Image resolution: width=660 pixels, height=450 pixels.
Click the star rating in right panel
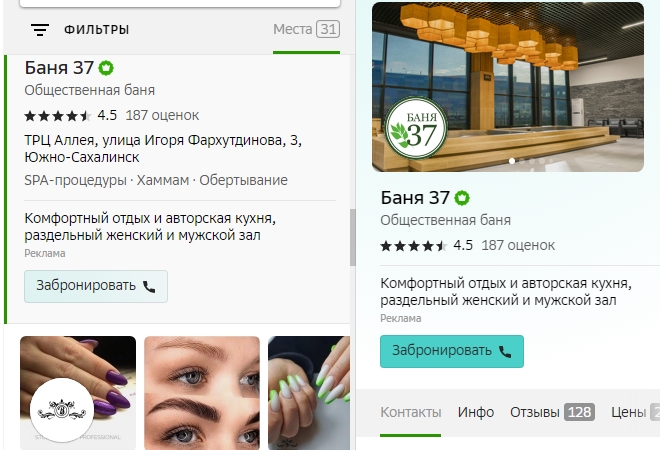(414, 246)
